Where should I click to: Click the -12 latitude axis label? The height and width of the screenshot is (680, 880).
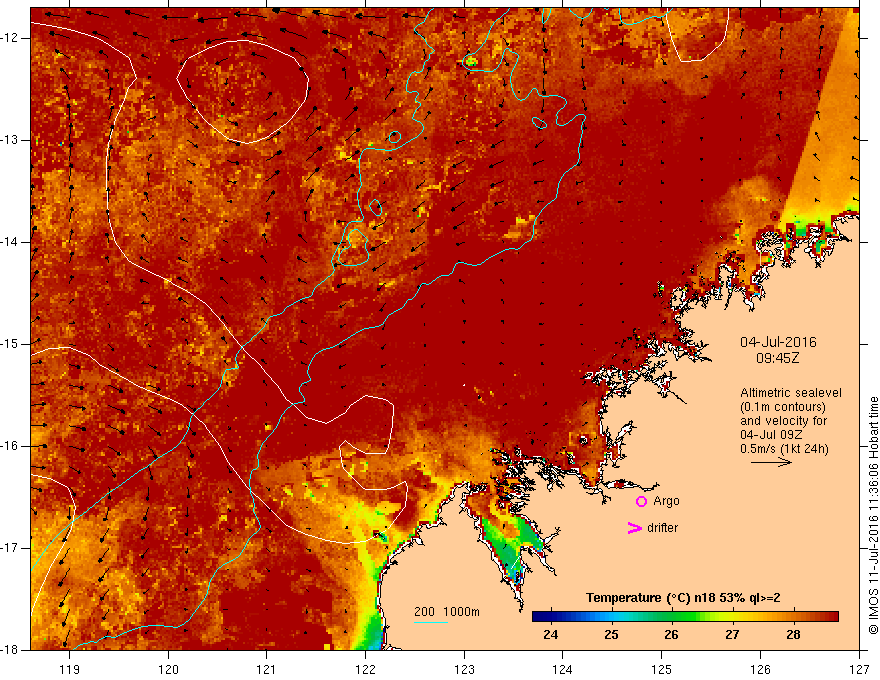[11, 38]
